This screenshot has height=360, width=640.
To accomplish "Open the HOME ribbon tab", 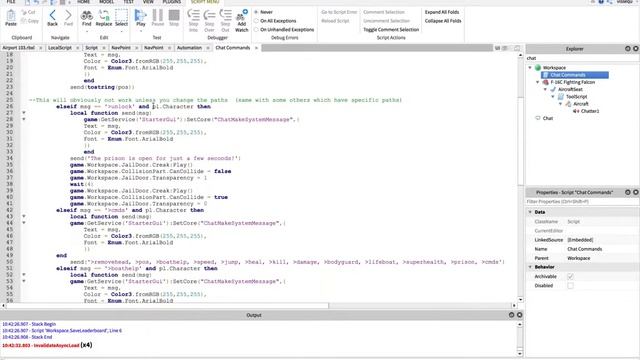I will pyautogui.click(x=83, y=2).
